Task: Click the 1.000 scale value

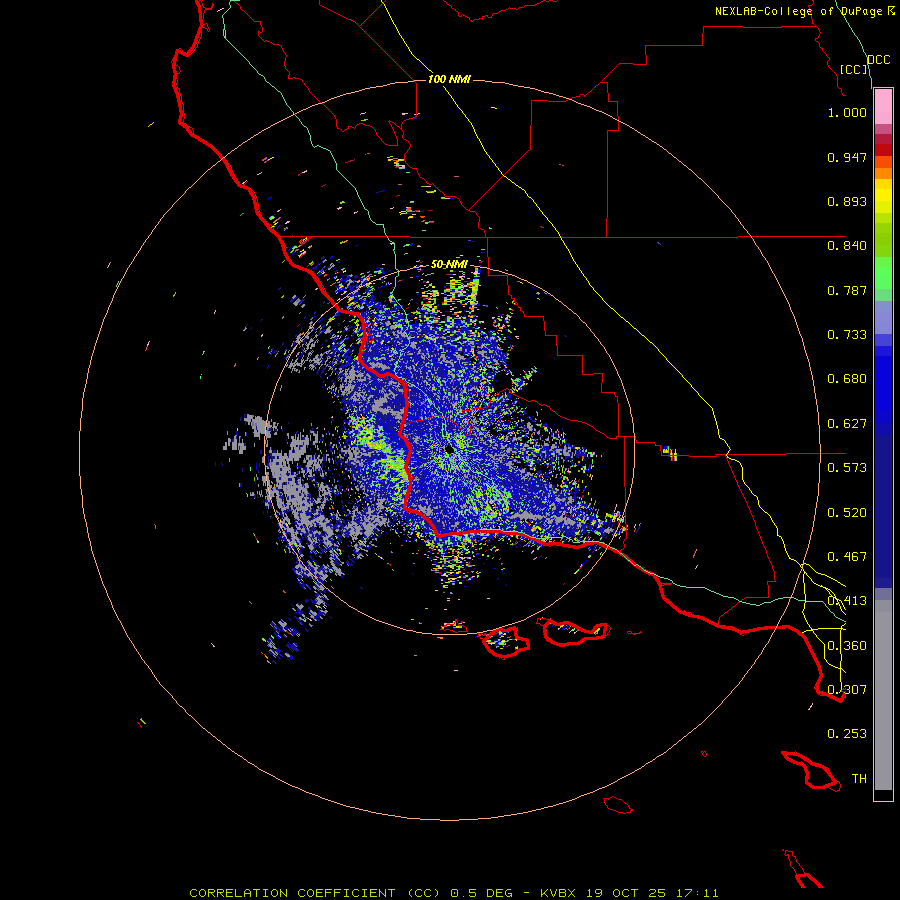Action: [x=847, y=112]
